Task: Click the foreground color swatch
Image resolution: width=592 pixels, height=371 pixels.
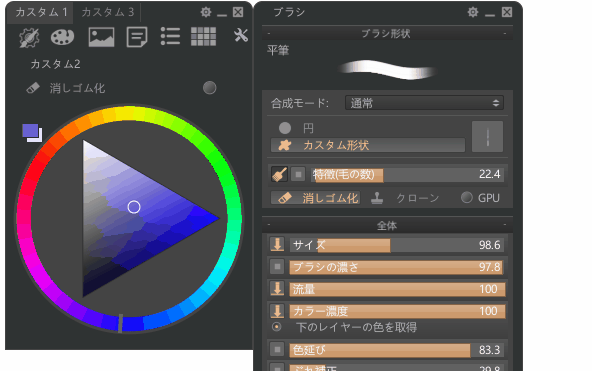Action: pyautogui.click(x=30, y=131)
